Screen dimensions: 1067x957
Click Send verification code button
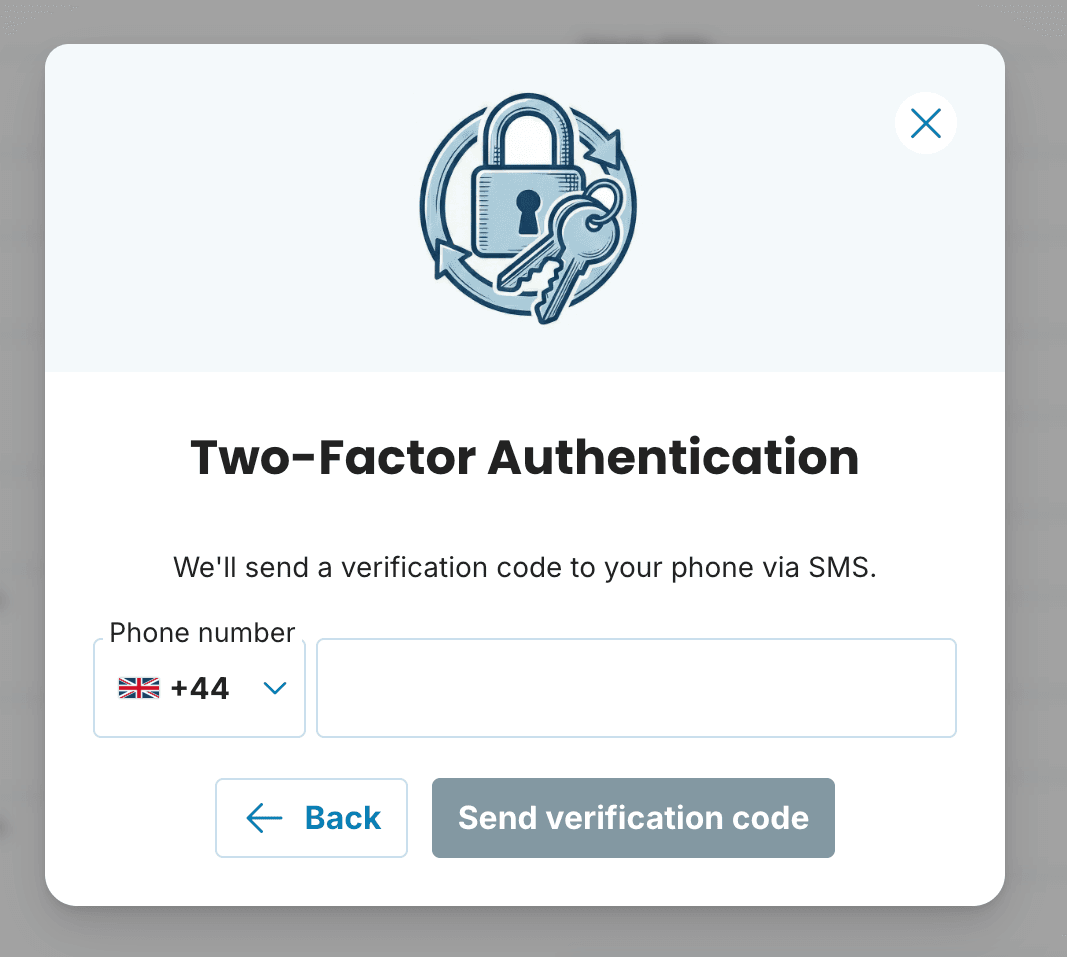(x=633, y=818)
